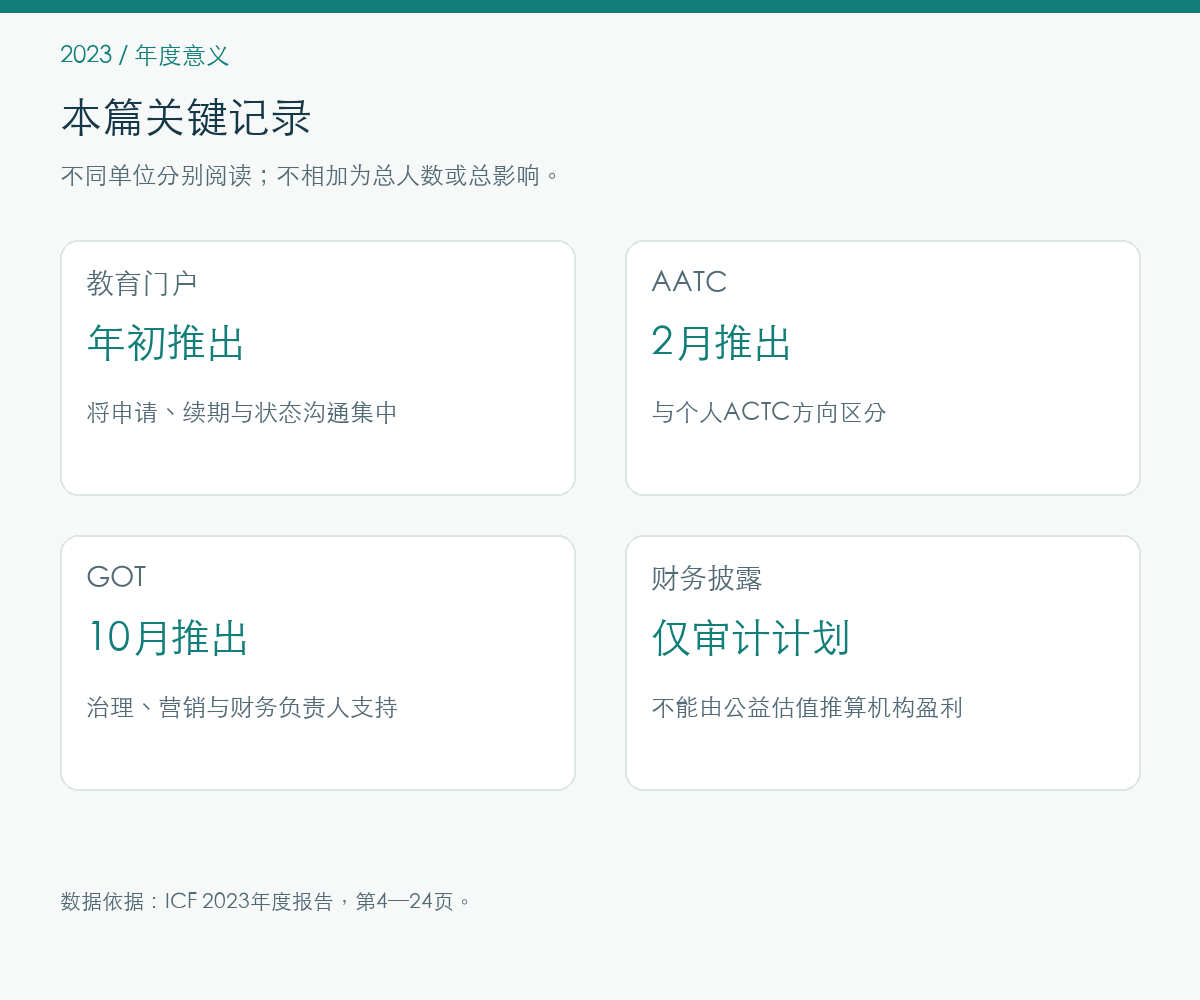This screenshot has height=1000, width=1200.
Task: Select the '10月推出' headline value
Action: pos(168,638)
